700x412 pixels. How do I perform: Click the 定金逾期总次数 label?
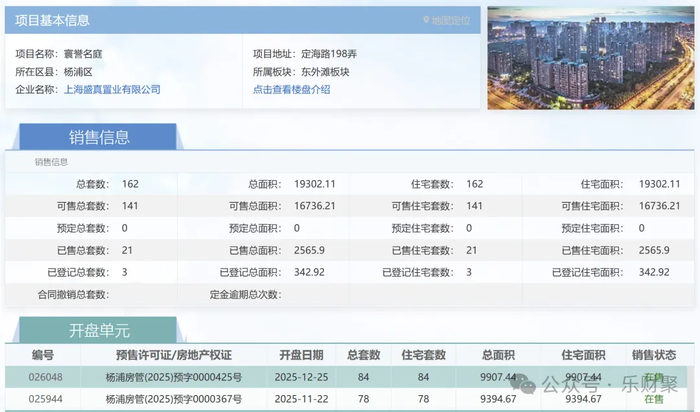pos(245,295)
